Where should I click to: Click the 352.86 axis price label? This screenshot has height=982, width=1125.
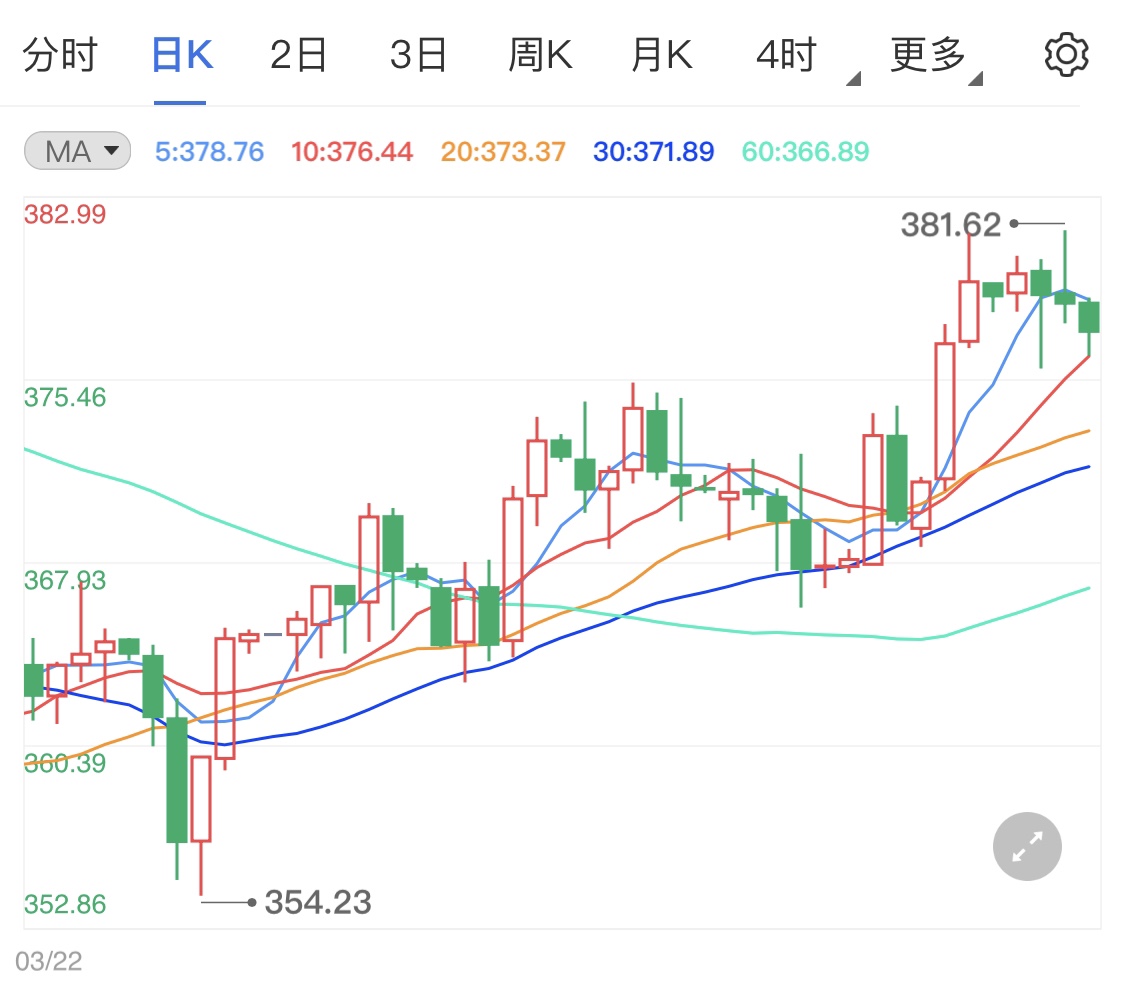click(x=65, y=904)
